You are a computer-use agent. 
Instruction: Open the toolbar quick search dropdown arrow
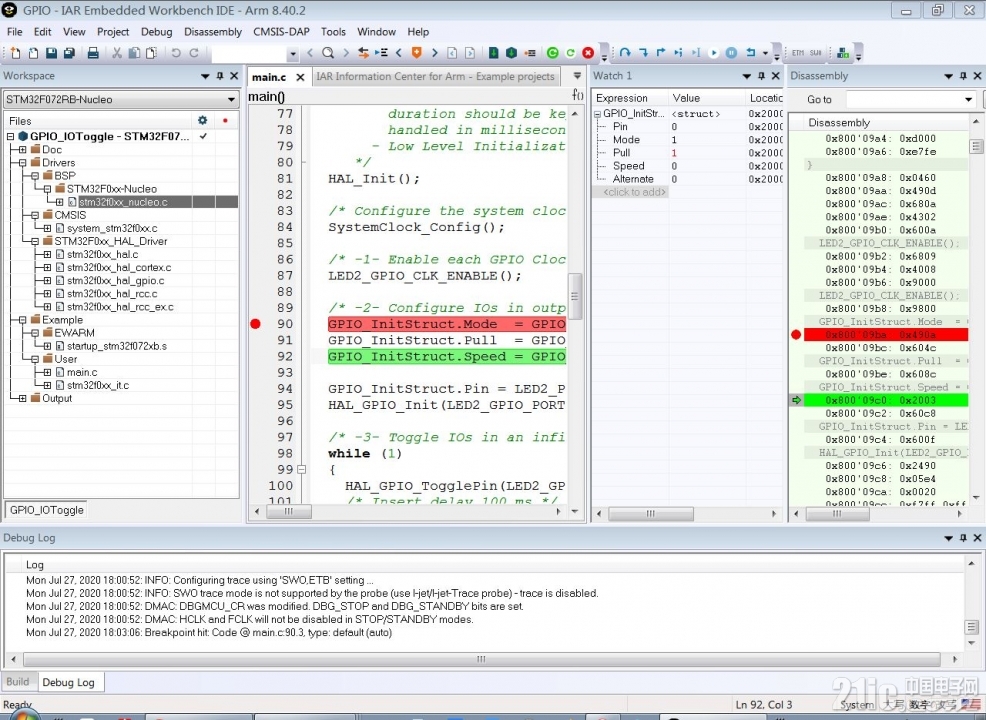[292, 54]
